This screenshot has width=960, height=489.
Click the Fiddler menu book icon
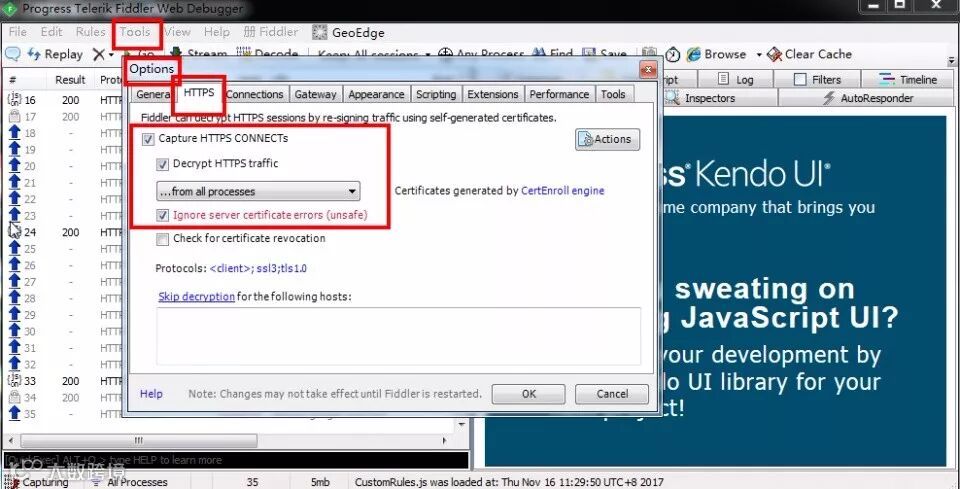pyautogui.click(x=250, y=32)
